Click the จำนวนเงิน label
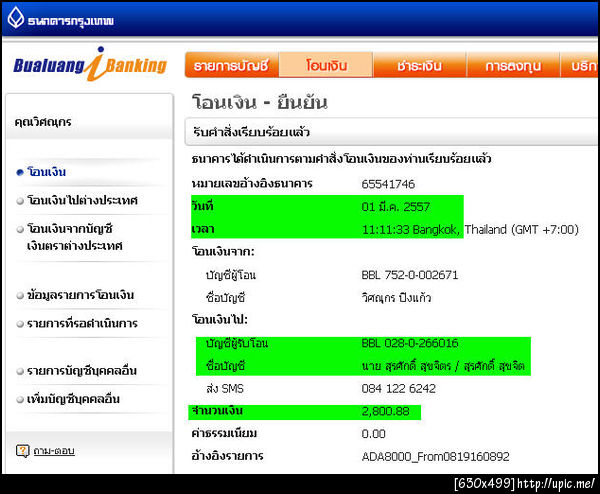 point(217,411)
